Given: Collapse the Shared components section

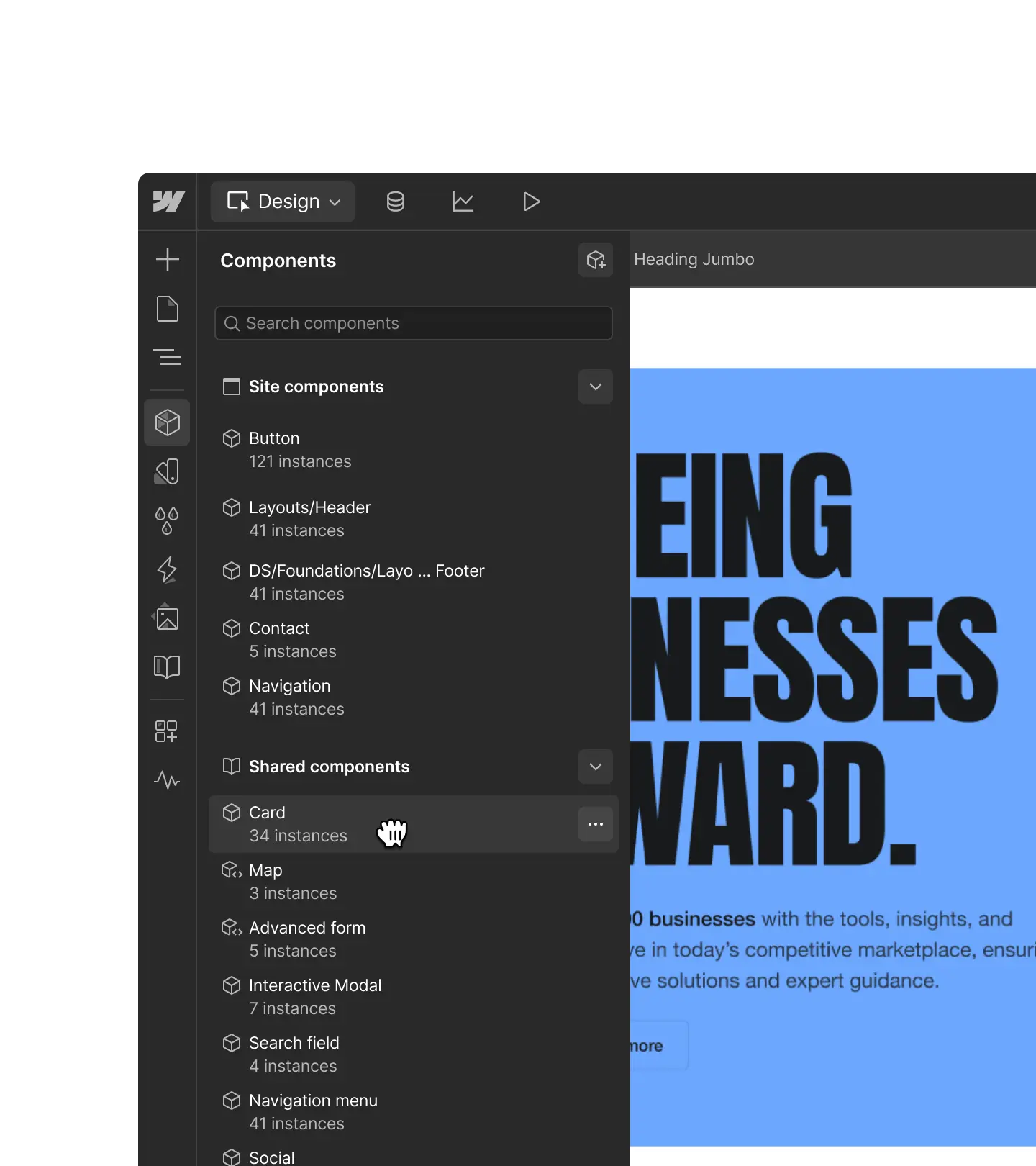Looking at the screenshot, I should (x=595, y=767).
